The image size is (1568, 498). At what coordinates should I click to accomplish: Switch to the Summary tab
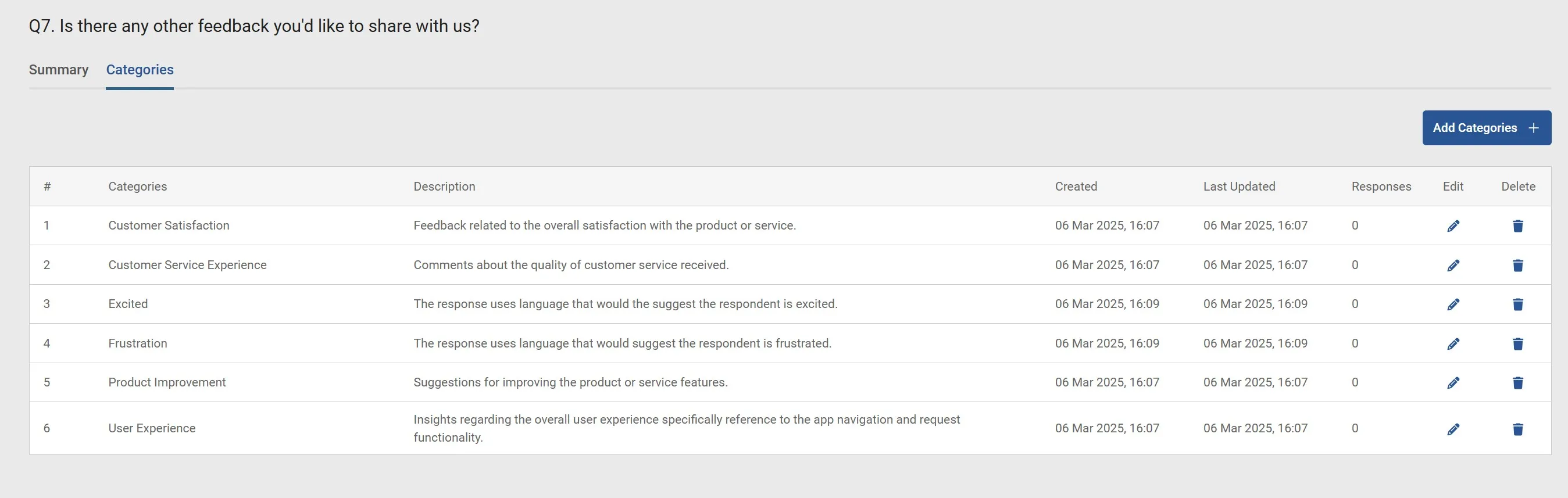tap(59, 70)
